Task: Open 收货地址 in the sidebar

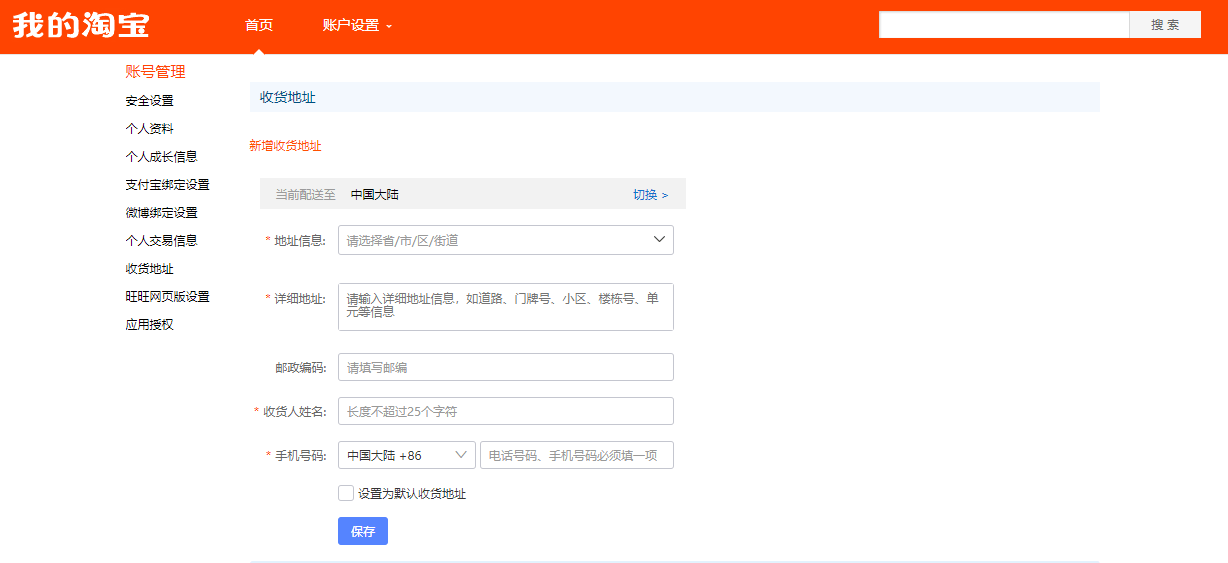Action: [x=149, y=269]
